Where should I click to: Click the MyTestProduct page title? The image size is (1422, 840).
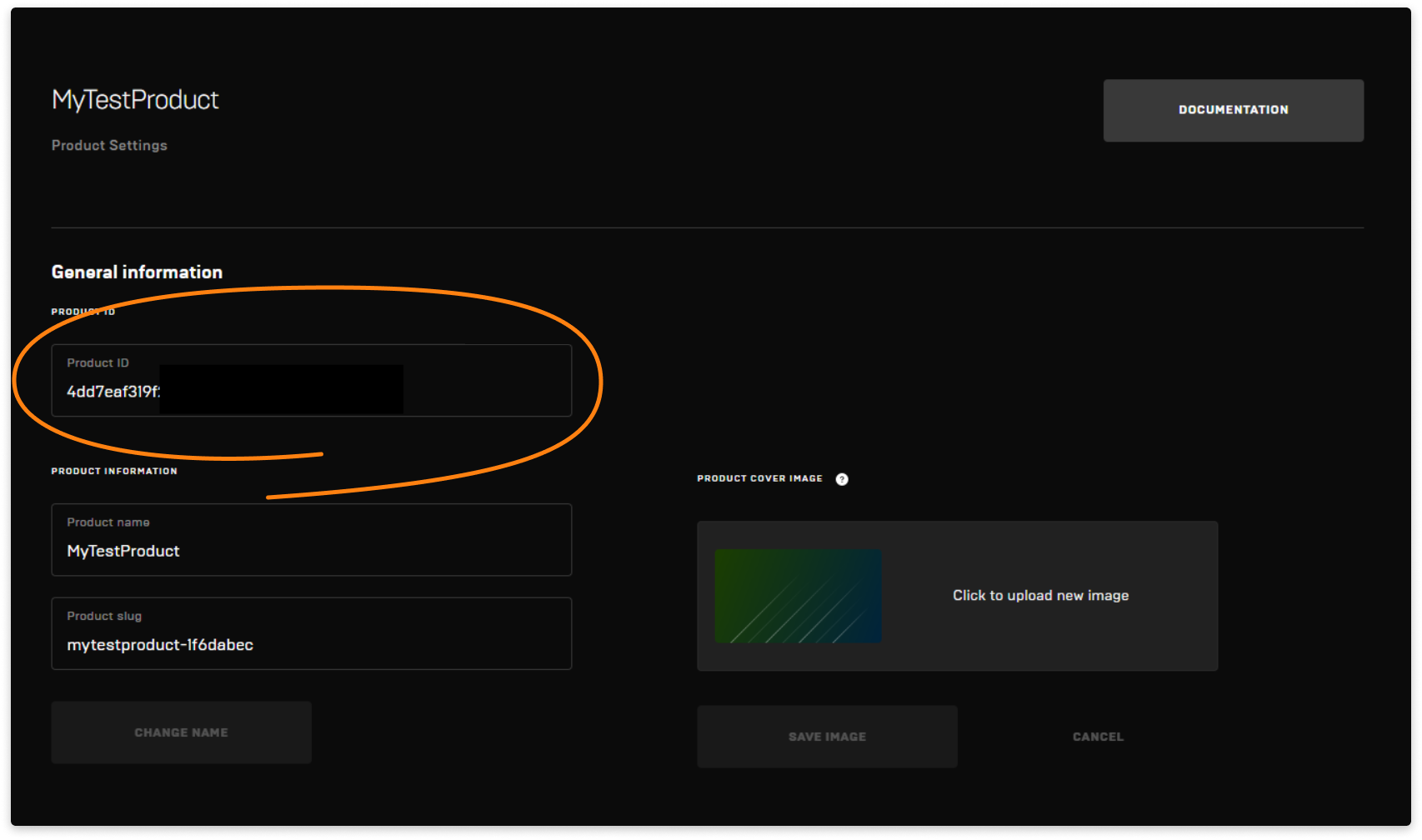[x=135, y=100]
